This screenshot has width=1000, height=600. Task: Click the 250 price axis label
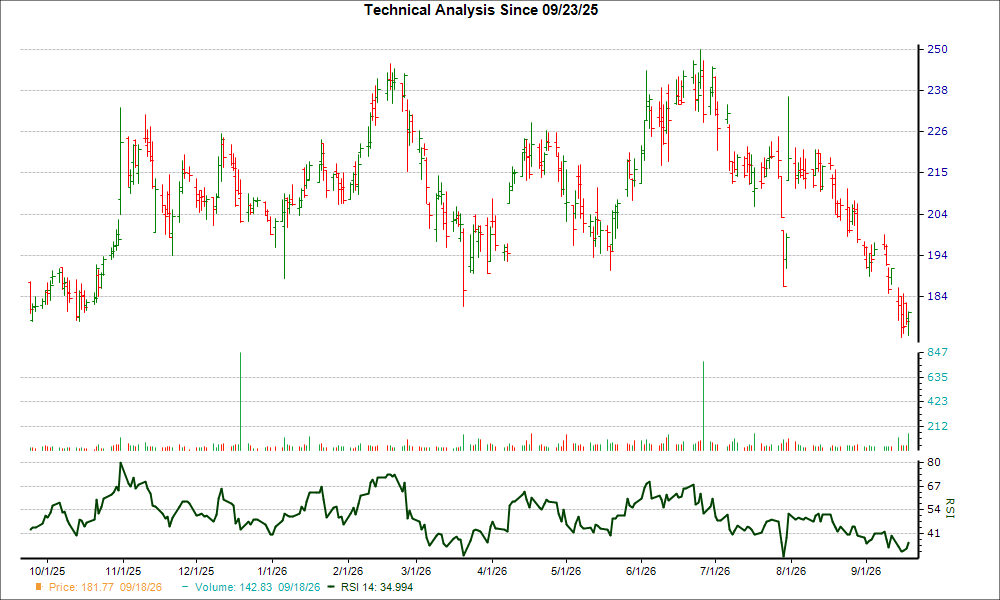pos(937,49)
